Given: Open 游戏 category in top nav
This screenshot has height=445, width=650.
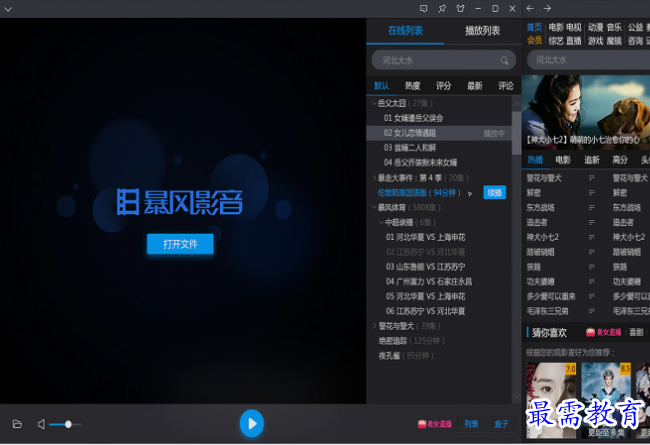Looking at the screenshot, I should click(x=595, y=41).
